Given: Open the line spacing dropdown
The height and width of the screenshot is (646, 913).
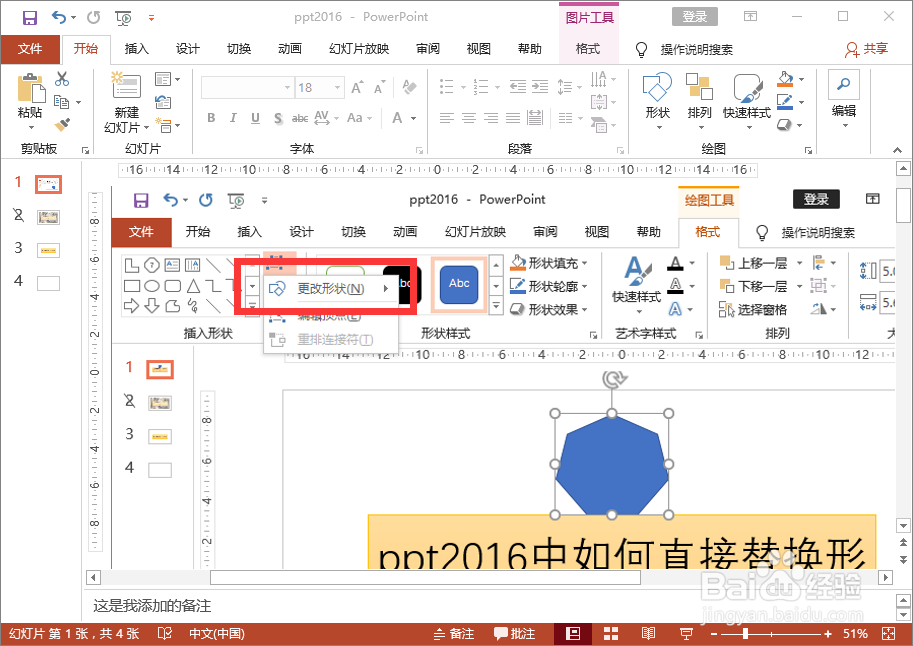Looking at the screenshot, I should (x=569, y=87).
